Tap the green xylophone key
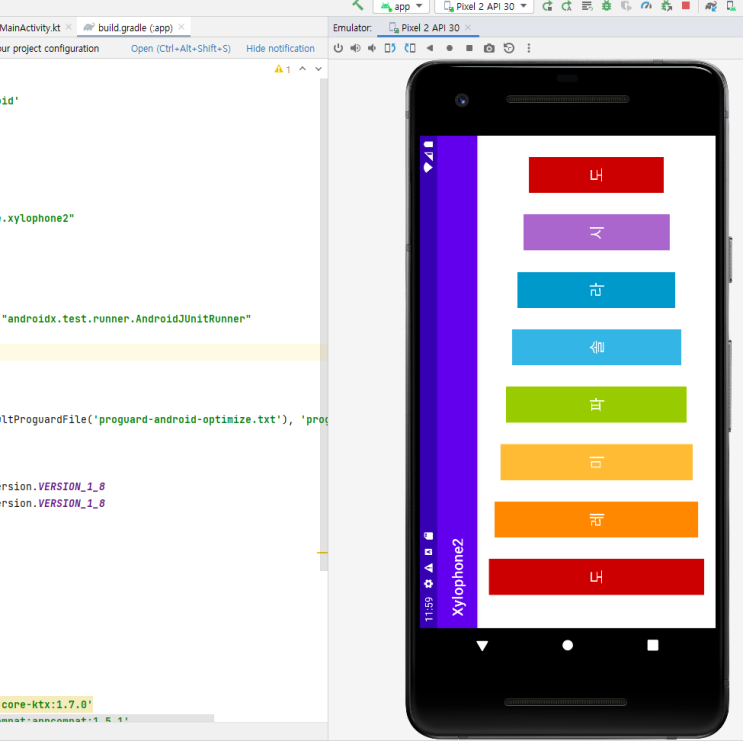 point(596,405)
